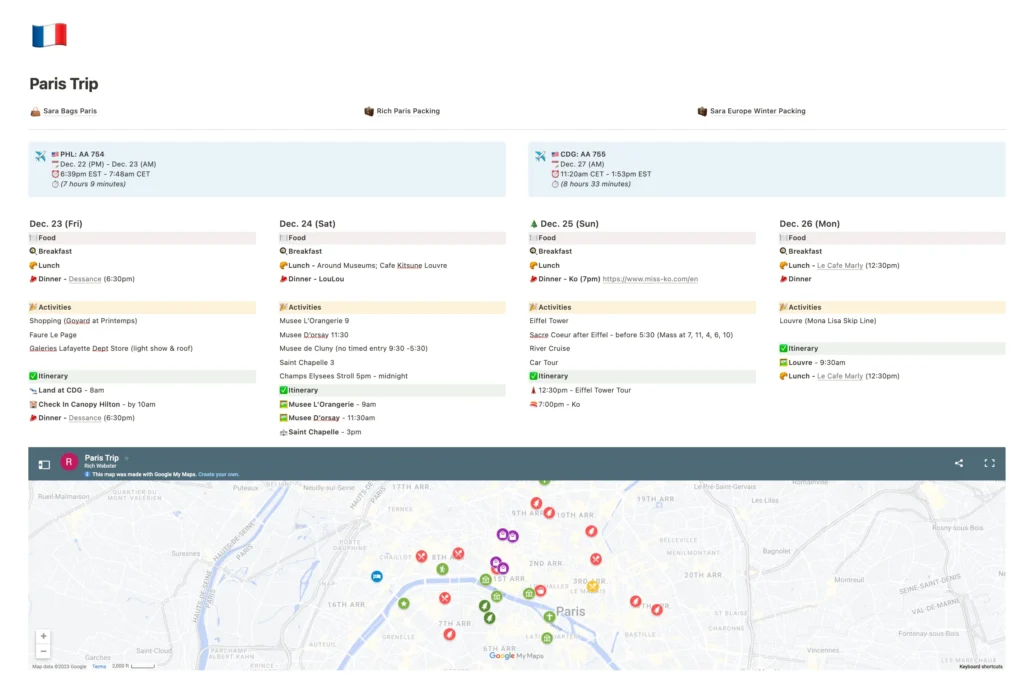The width and height of the screenshot is (1024, 681).
Task: Click 'Dinner - LouLou' in Dec. 24
Action: click(316, 279)
